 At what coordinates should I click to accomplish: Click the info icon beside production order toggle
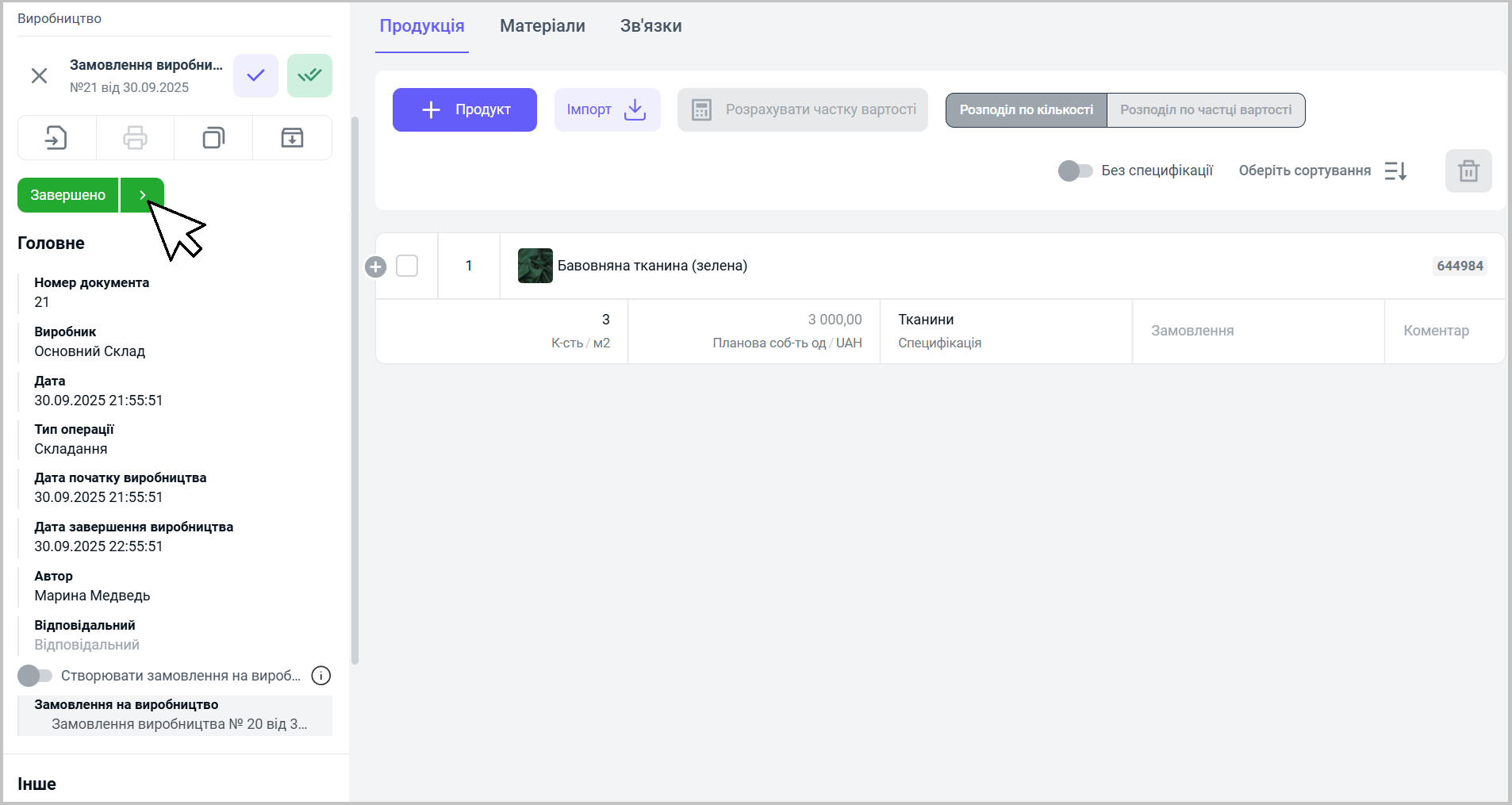pyautogui.click(x=320, y=676)
